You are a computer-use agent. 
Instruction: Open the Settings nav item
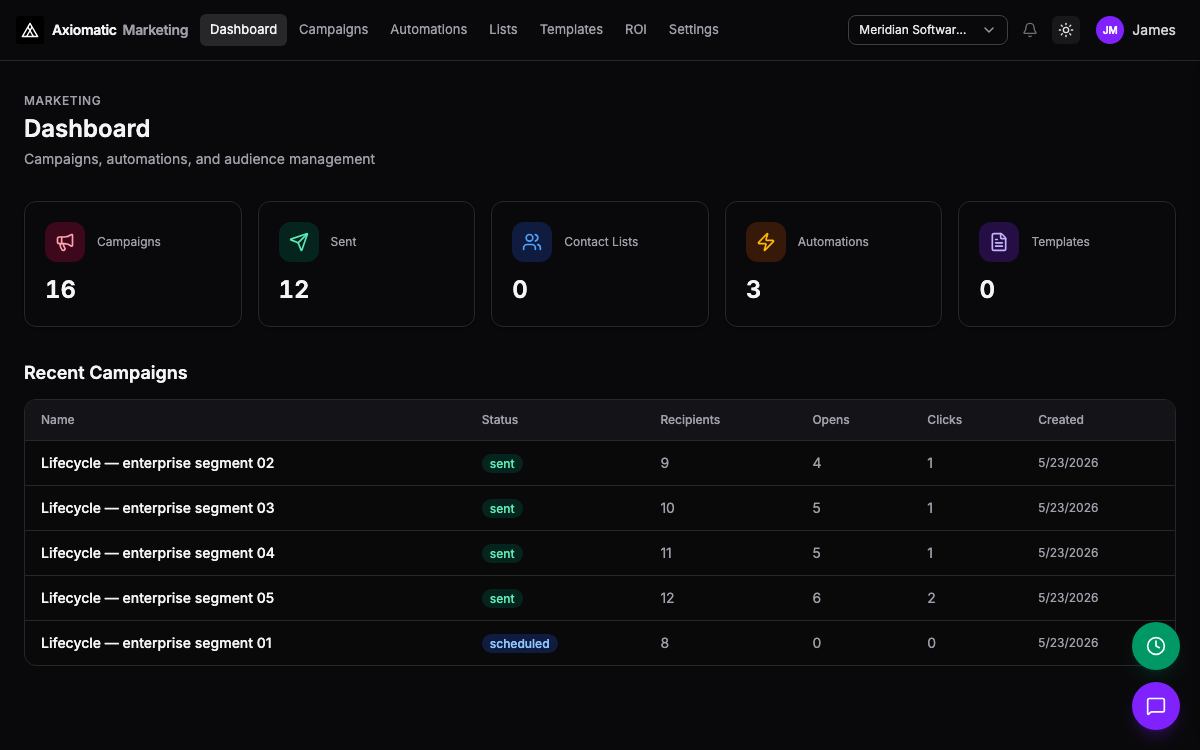tap(694, 30)
